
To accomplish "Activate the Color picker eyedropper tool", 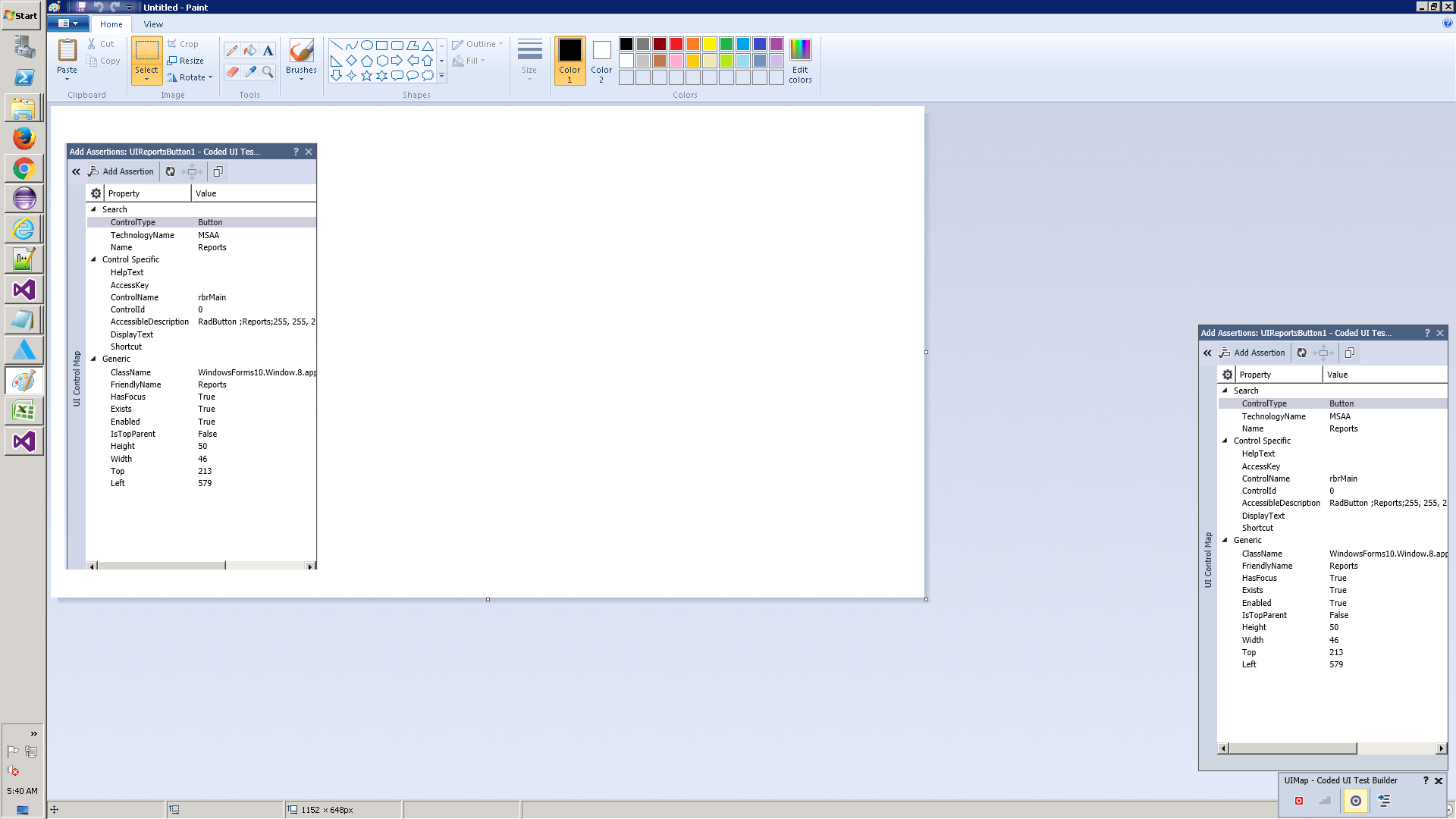I will point(250,71).
